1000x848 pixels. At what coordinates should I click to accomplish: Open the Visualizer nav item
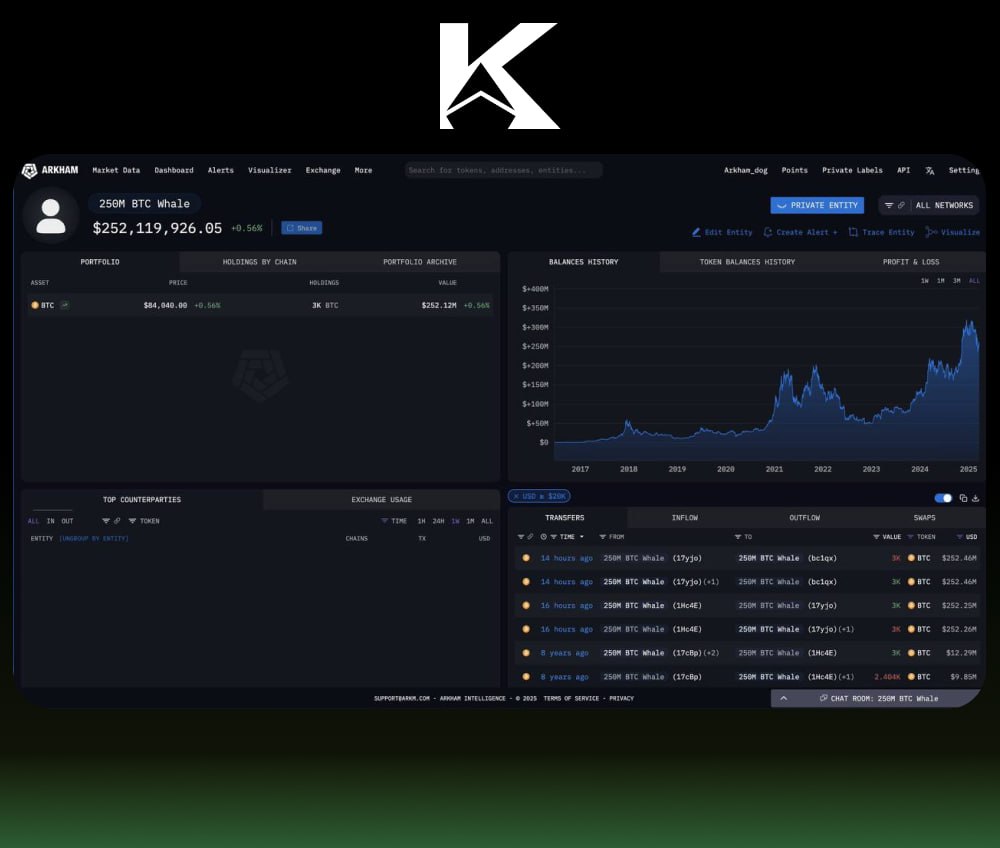click(269, 170)
